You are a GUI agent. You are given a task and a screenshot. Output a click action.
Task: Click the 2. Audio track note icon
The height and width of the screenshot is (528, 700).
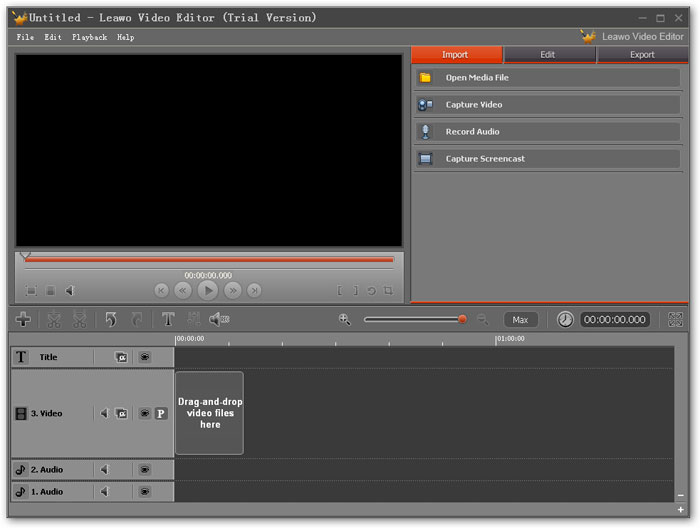(x=20, y=470)
